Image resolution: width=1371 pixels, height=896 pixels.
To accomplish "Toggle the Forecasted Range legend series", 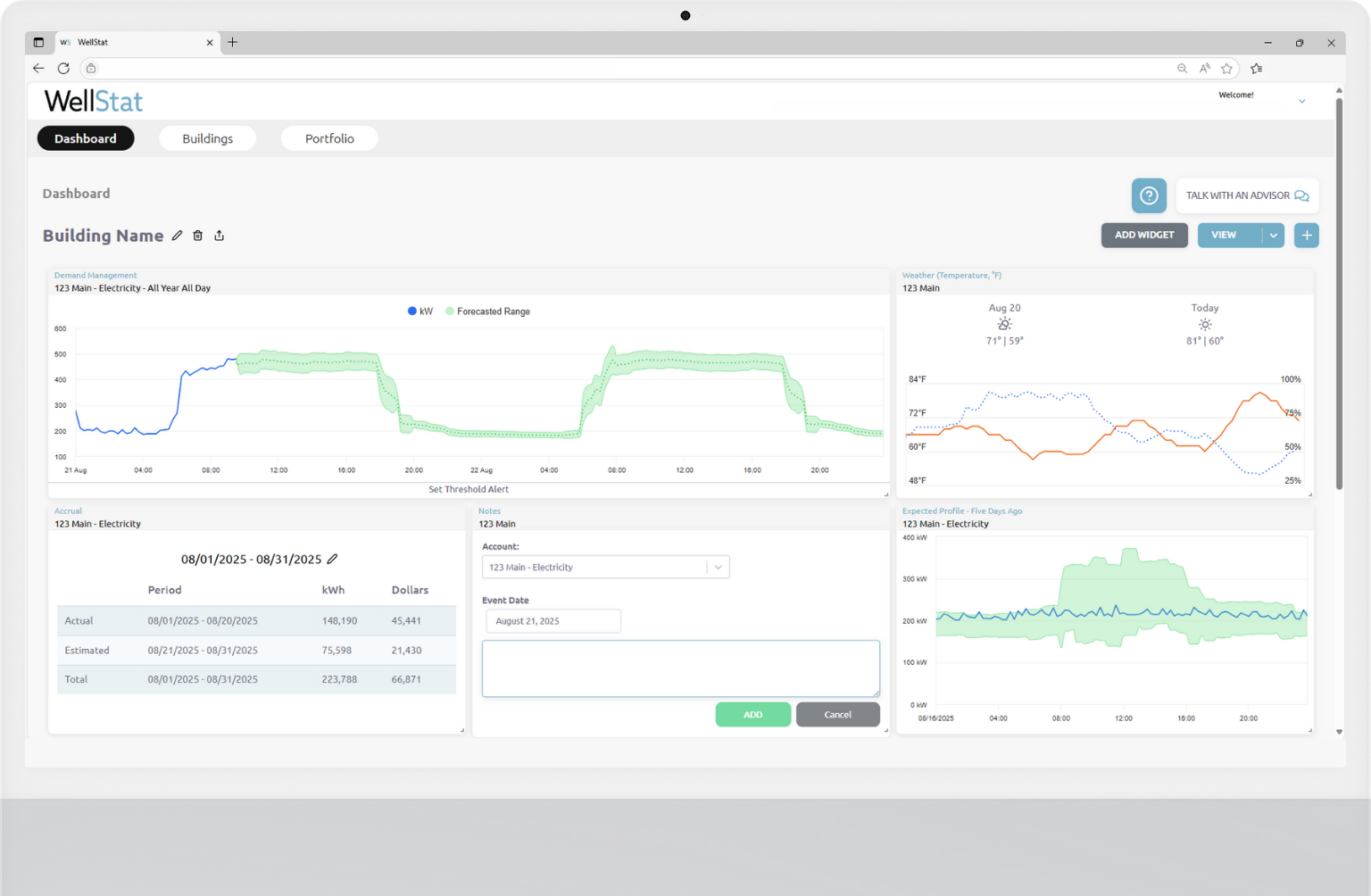I will pyautogui.click(x=487, y=311).
